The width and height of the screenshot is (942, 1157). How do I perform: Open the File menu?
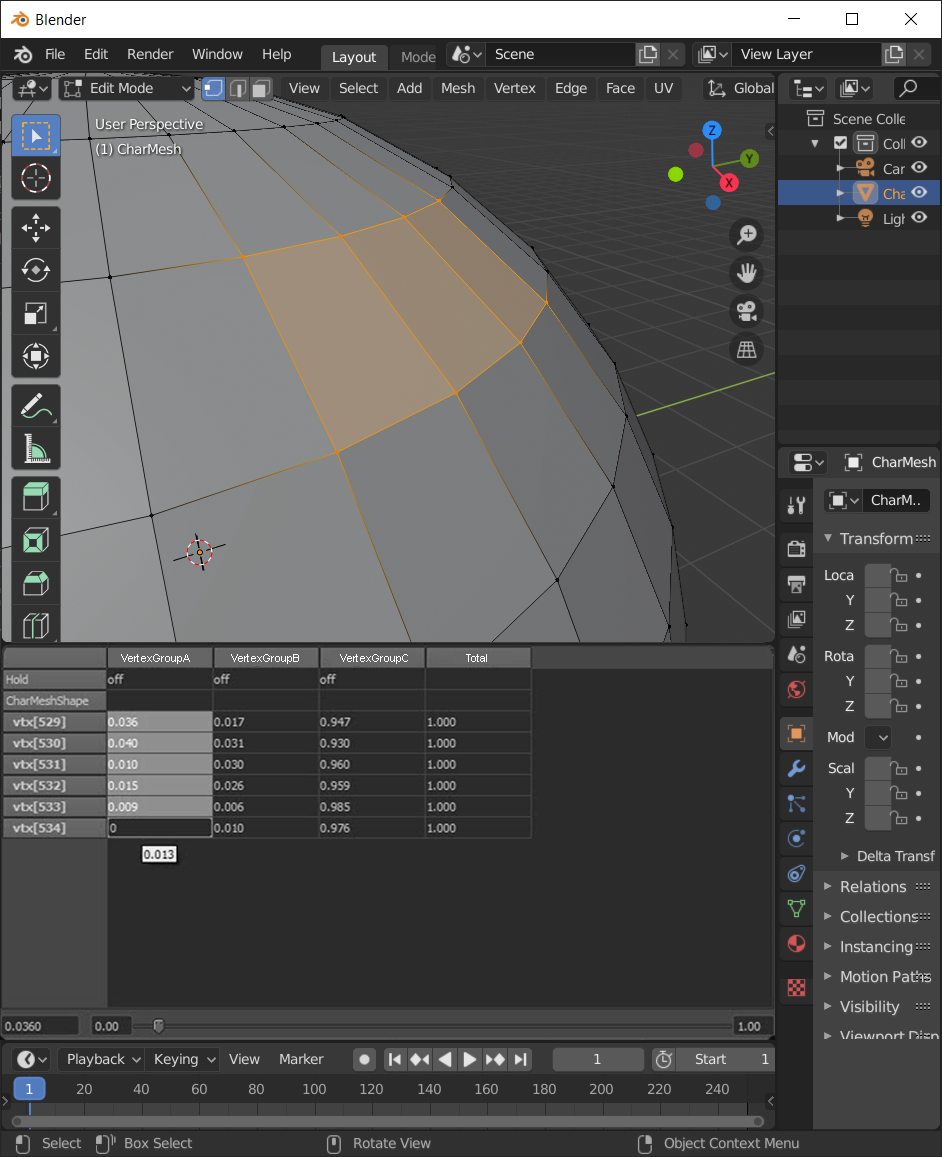click(x=55, y=55)
